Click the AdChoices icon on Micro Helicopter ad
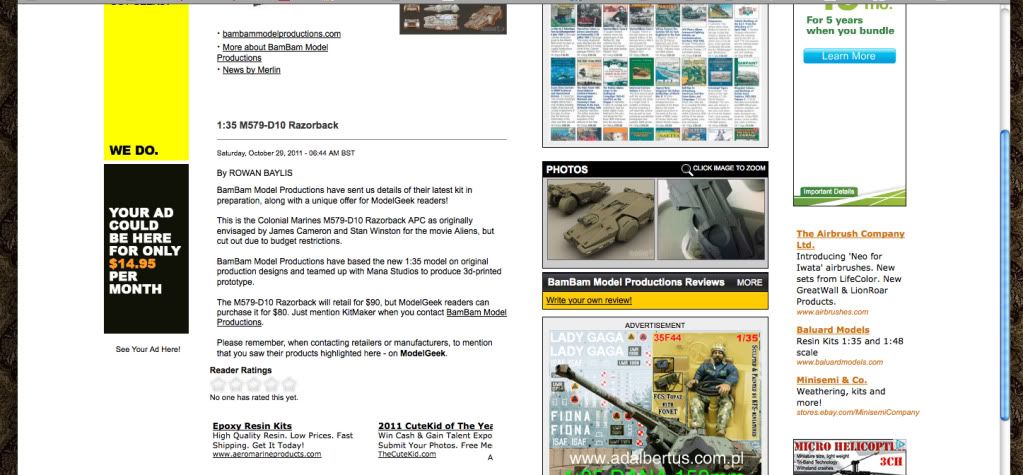Screen dimensions: 1023x475 click(901, 444)
